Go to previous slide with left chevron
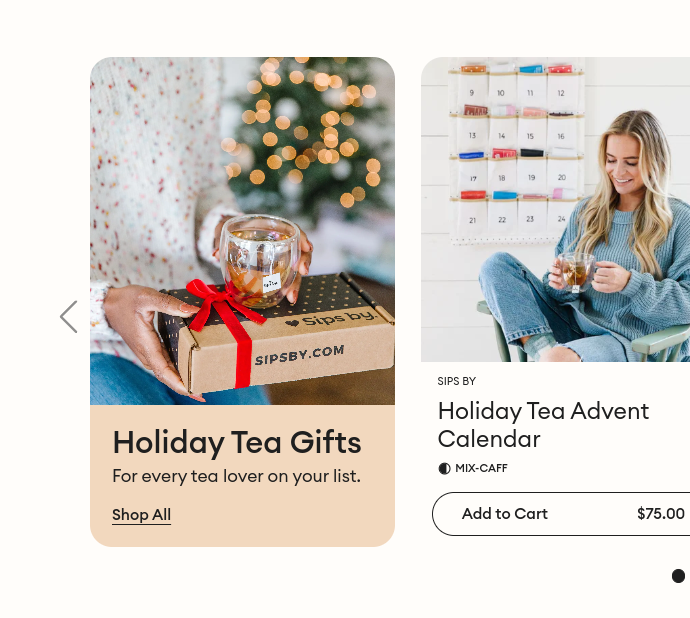Image resolution: width=690 pixels, height=618 pixels. click(69, 317)
